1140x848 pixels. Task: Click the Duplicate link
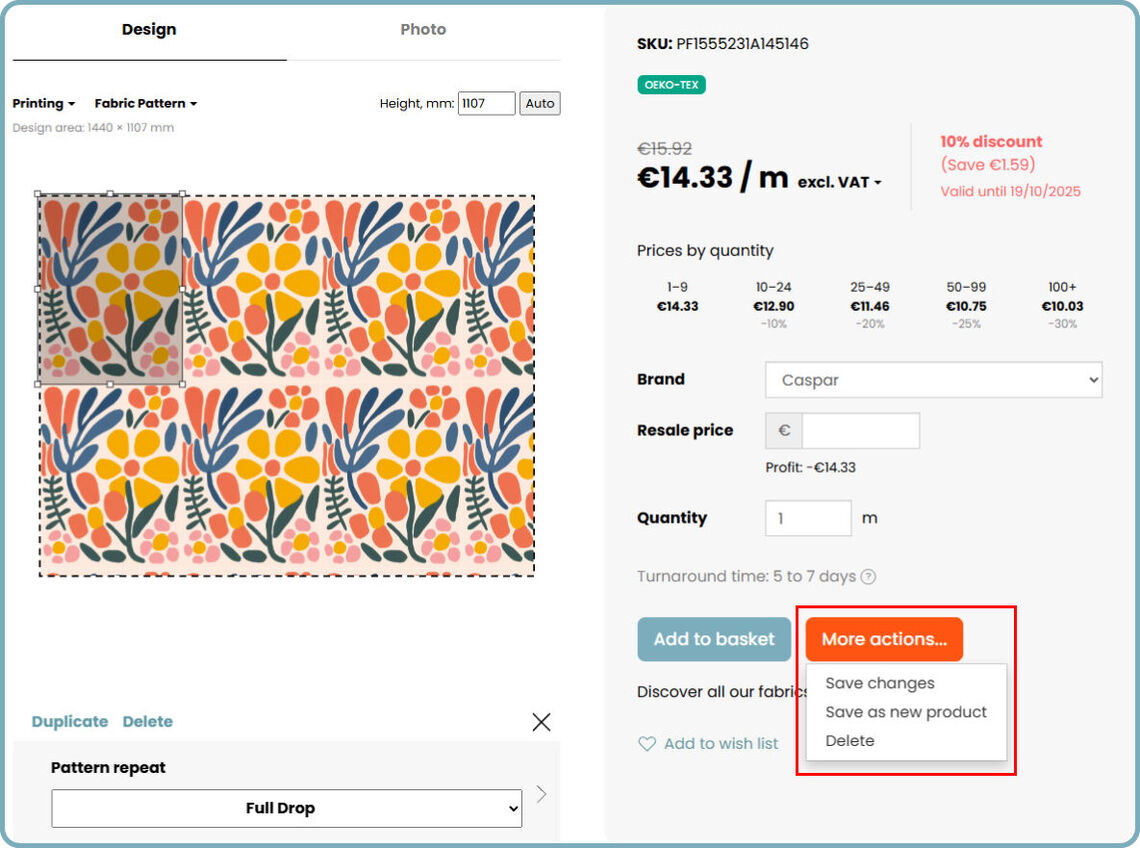click(70, 721)
